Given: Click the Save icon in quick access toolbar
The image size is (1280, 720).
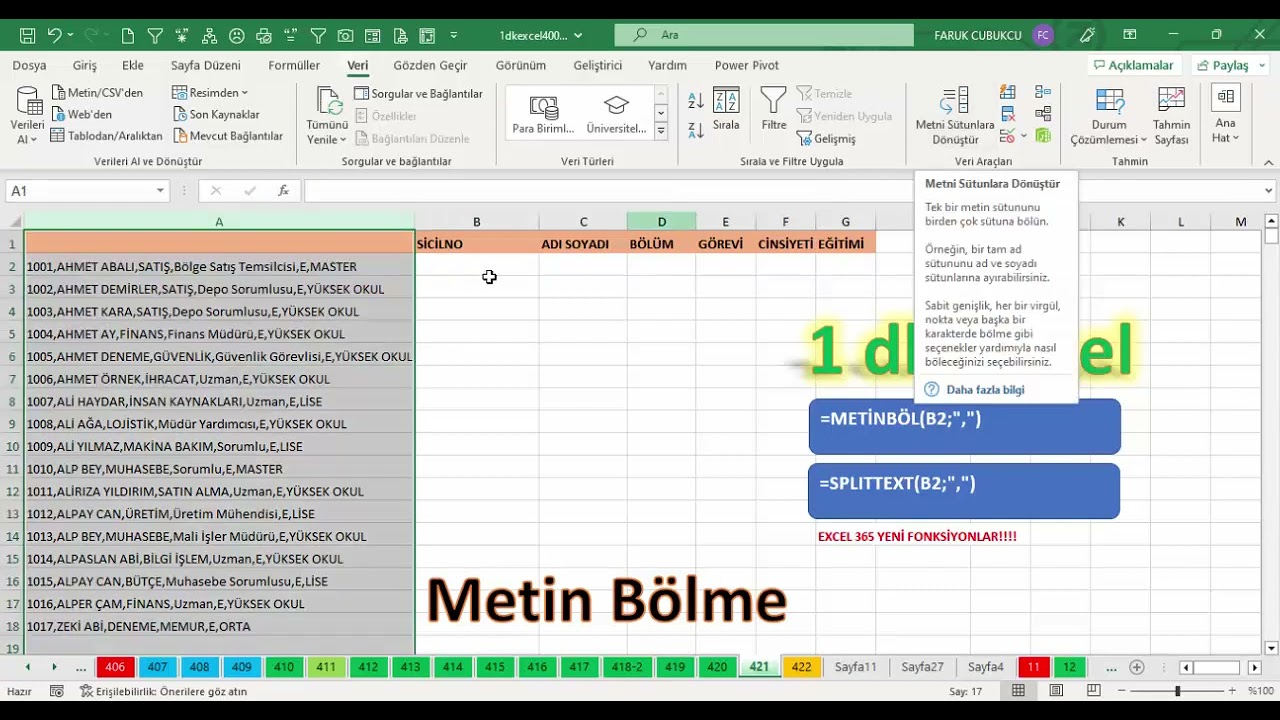Looking at the screenshot, I should [x=27, y=35].
